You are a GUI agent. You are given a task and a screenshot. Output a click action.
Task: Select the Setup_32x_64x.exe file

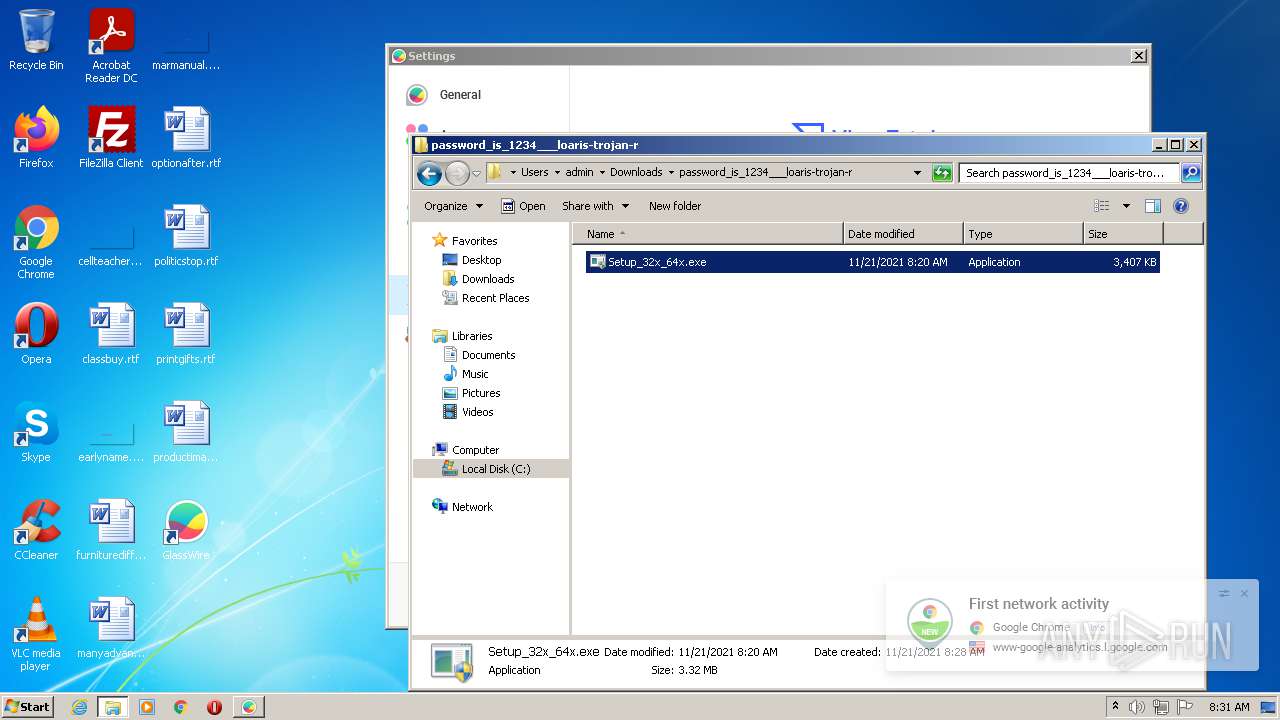point(872,262)
